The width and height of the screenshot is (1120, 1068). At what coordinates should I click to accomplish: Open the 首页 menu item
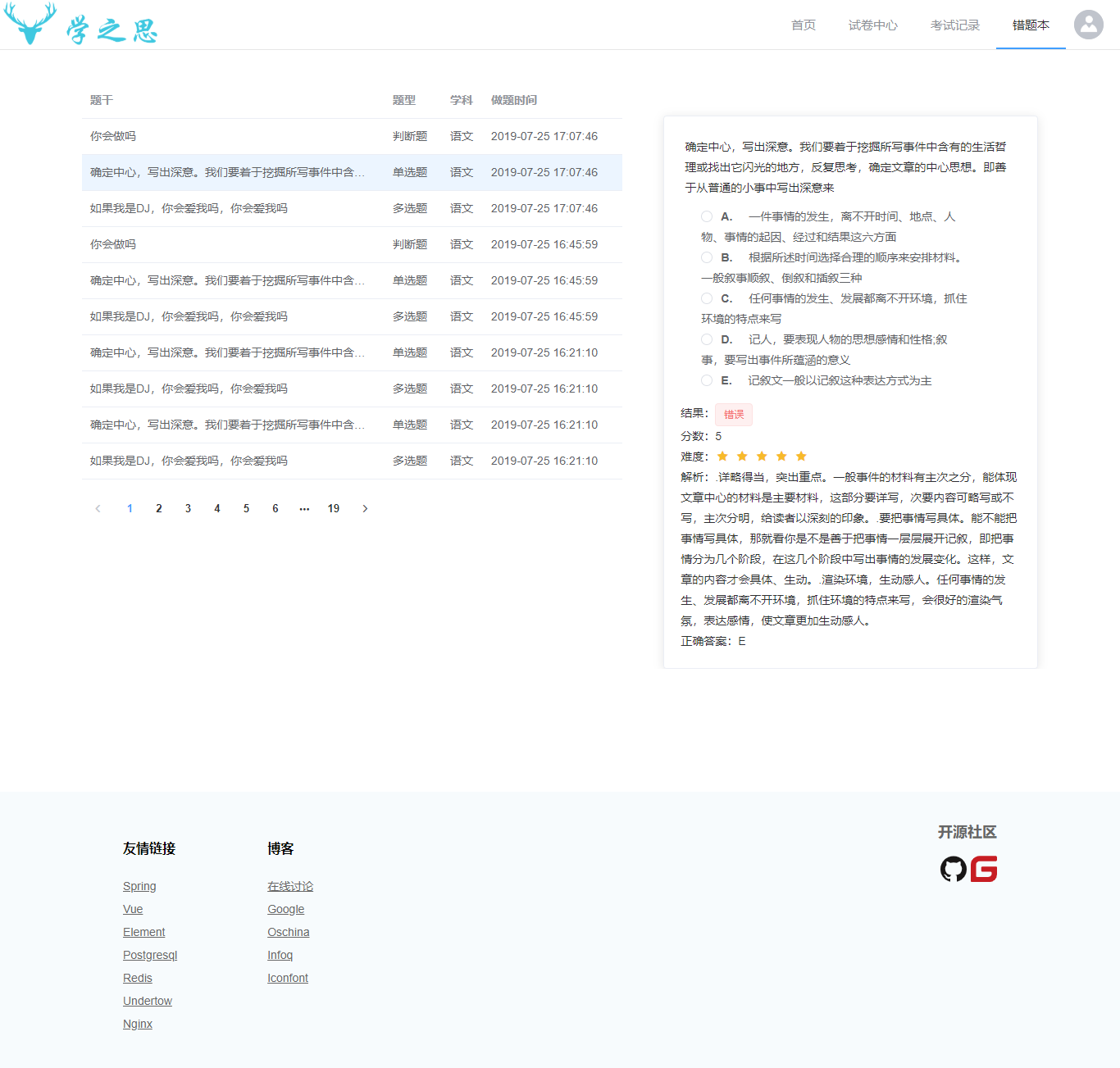point(803,25)
